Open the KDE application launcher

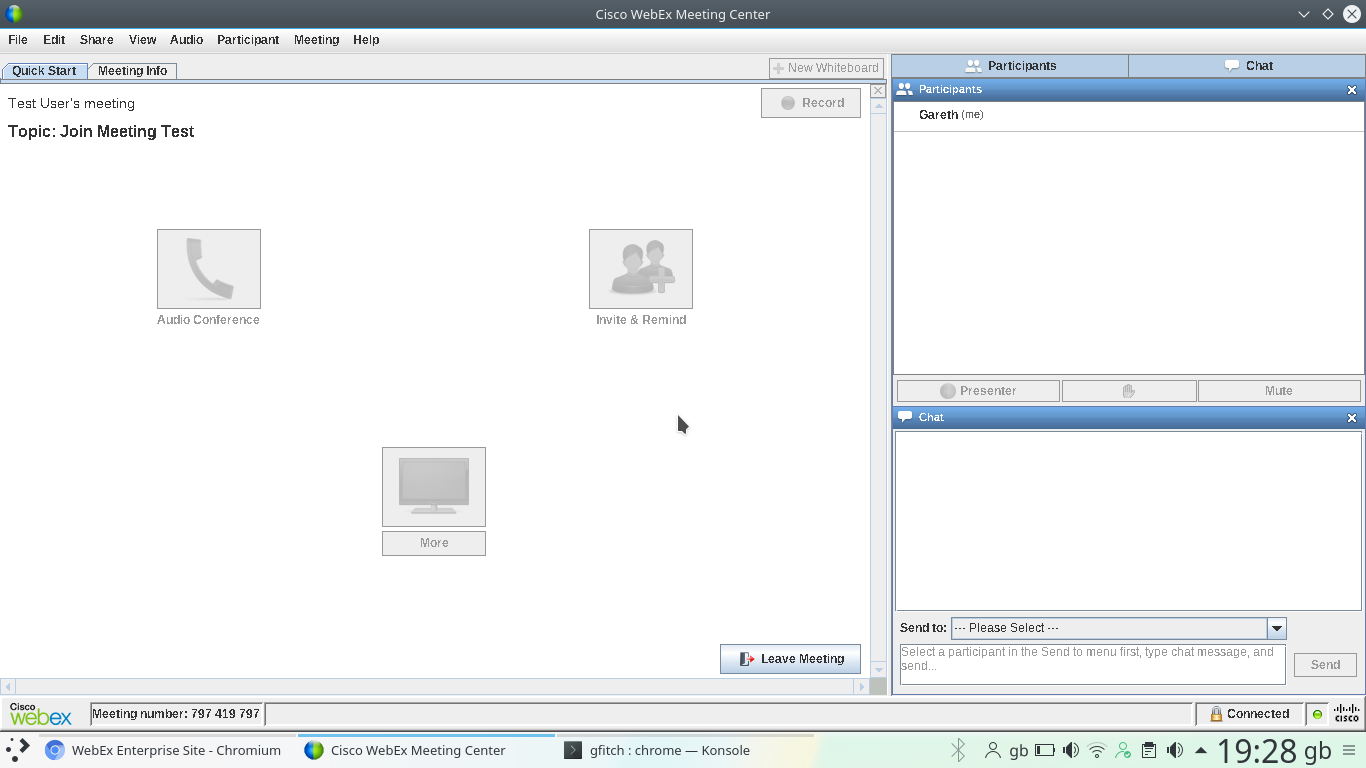[18, 750]
